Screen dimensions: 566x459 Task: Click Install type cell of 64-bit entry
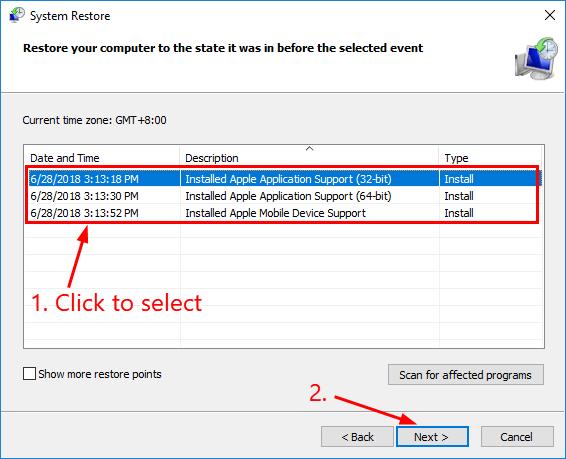459,196
